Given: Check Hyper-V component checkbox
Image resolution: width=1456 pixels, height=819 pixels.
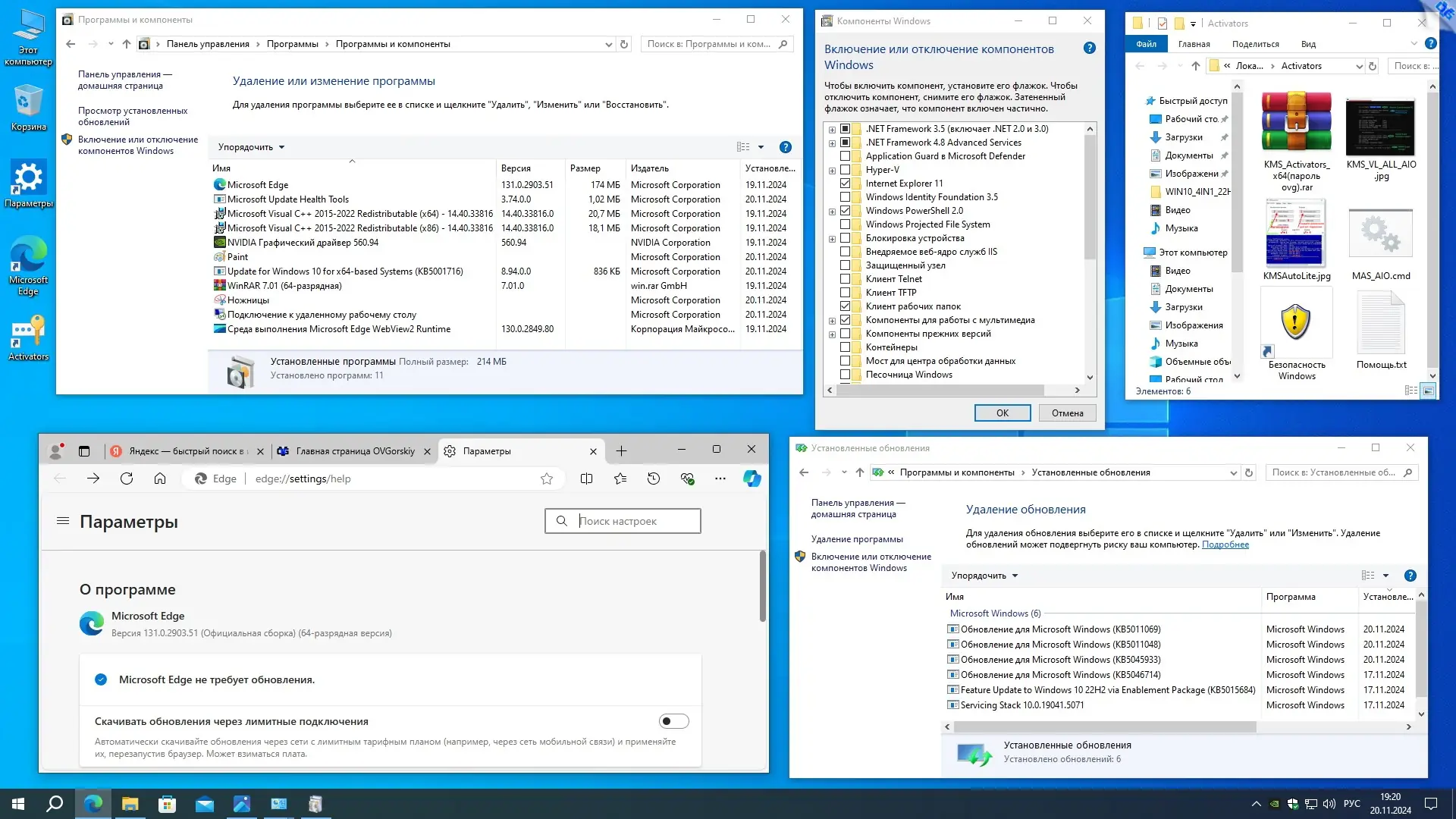Looking at the screenshot, I should click(845, 170).
